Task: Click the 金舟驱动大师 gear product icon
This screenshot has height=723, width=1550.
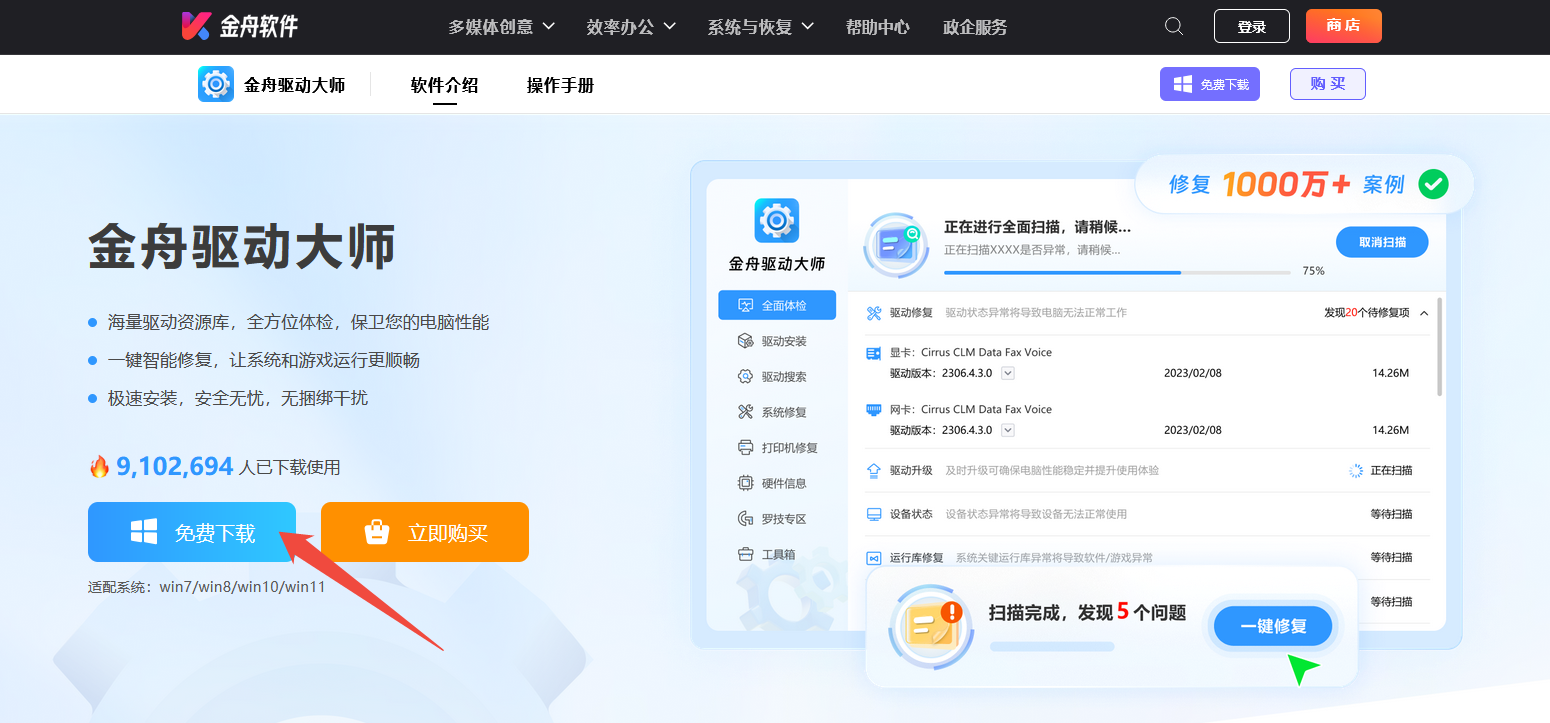Action: (216, 84)
